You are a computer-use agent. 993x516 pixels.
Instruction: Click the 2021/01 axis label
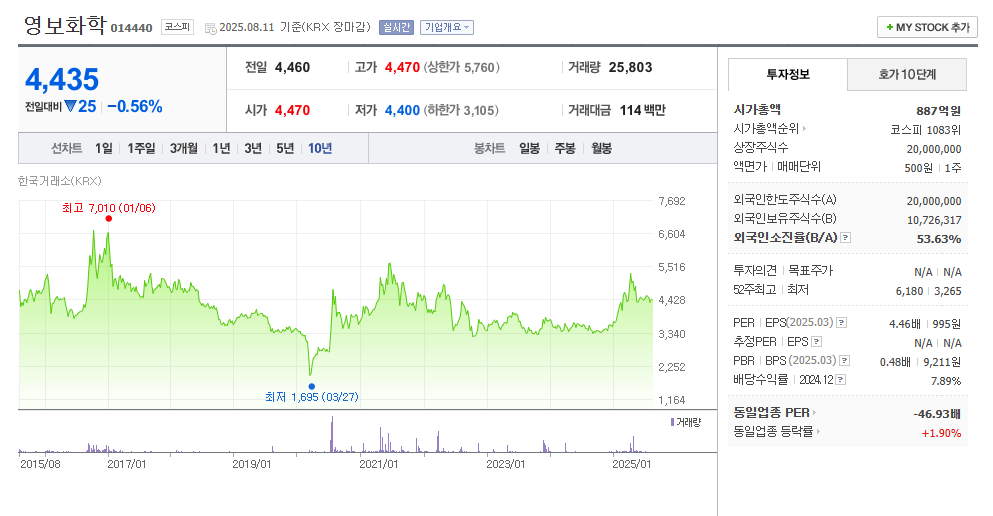pyautogui.click(x=379, y=464)
